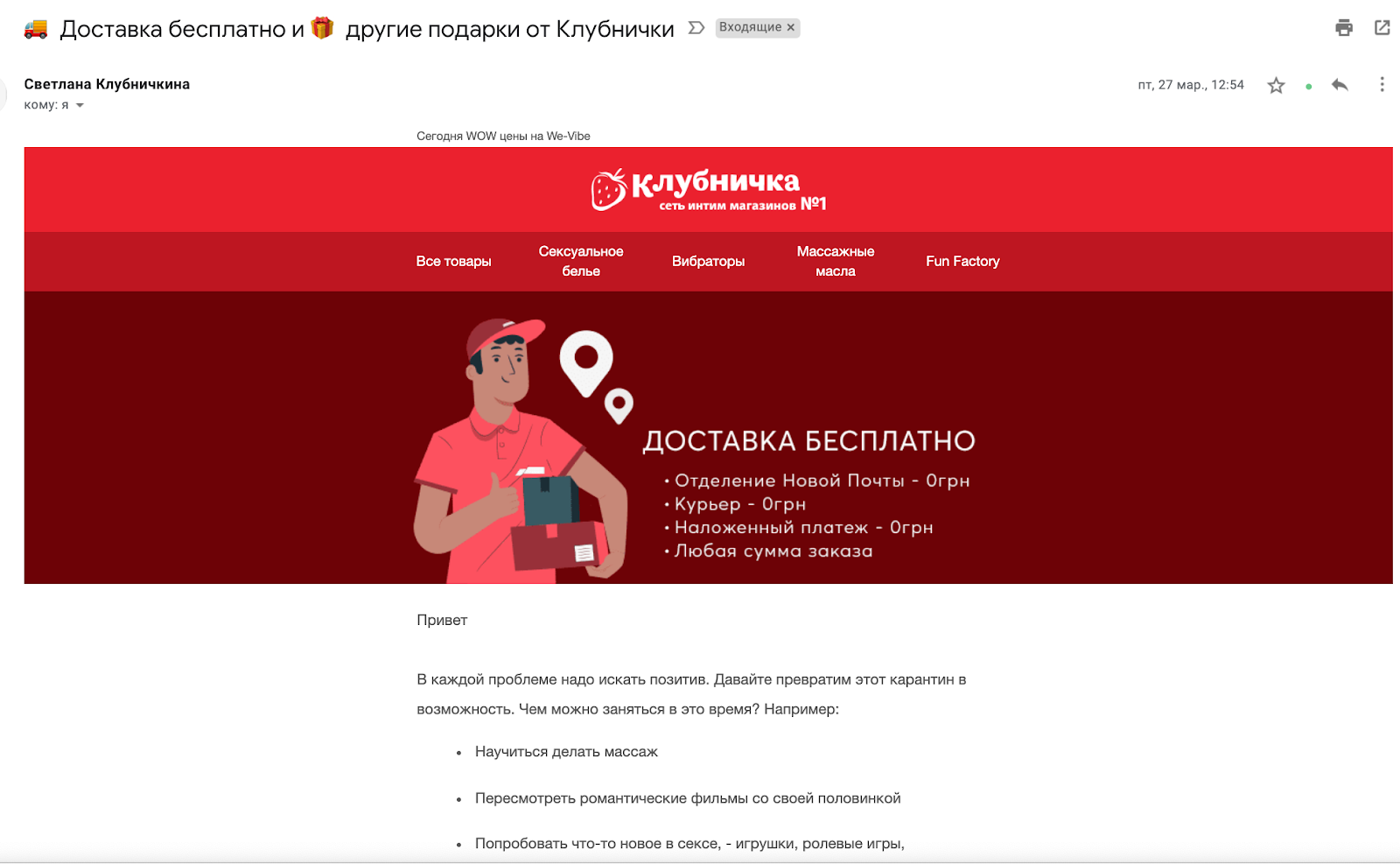Reply using the arrow icon

(x=1340, y=85)
